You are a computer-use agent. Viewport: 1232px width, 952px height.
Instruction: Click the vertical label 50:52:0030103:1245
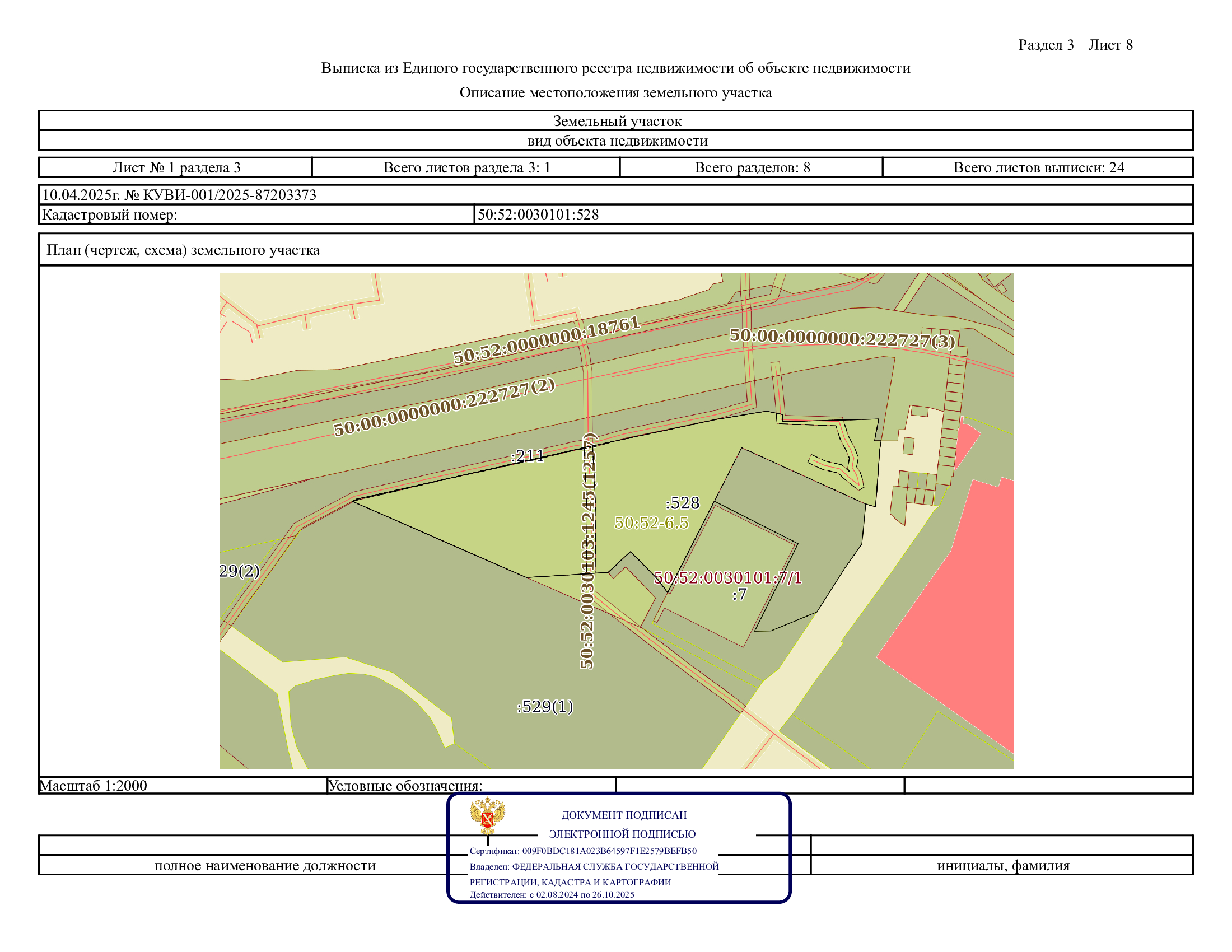click(x=587, y=550)
